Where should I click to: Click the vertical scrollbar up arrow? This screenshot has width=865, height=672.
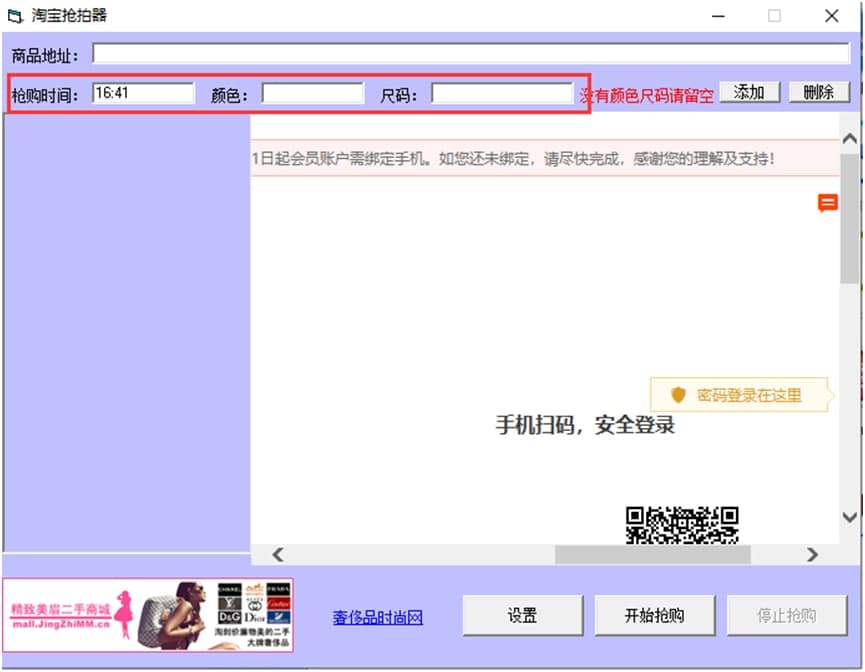849,135
